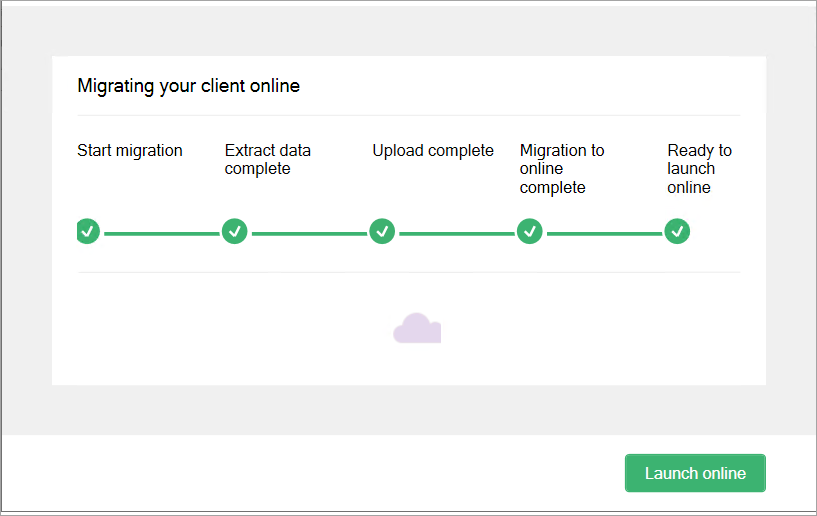Click the 'Ready to launch online' label

click(x=699, y=169)
